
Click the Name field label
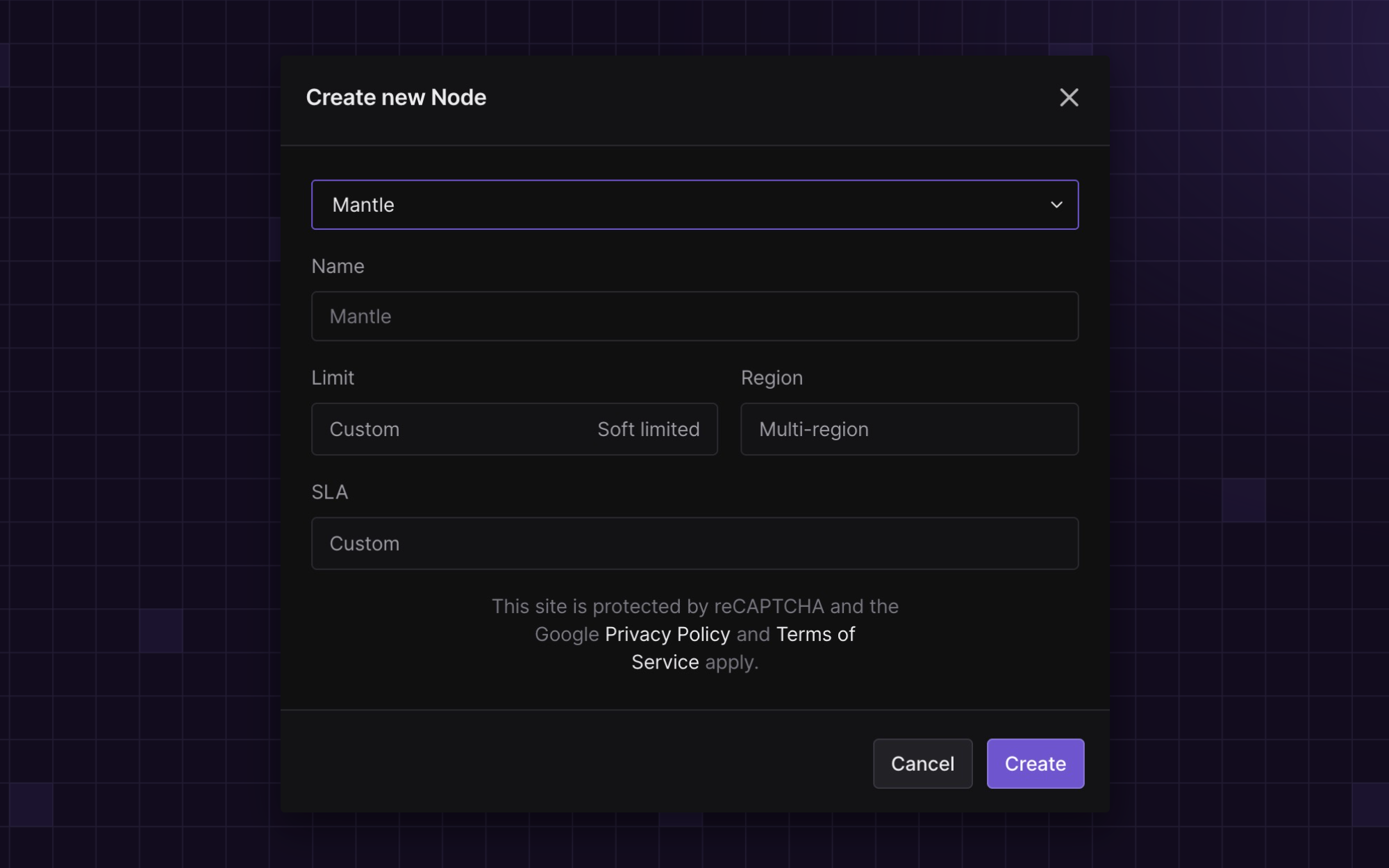coord(338,267)
